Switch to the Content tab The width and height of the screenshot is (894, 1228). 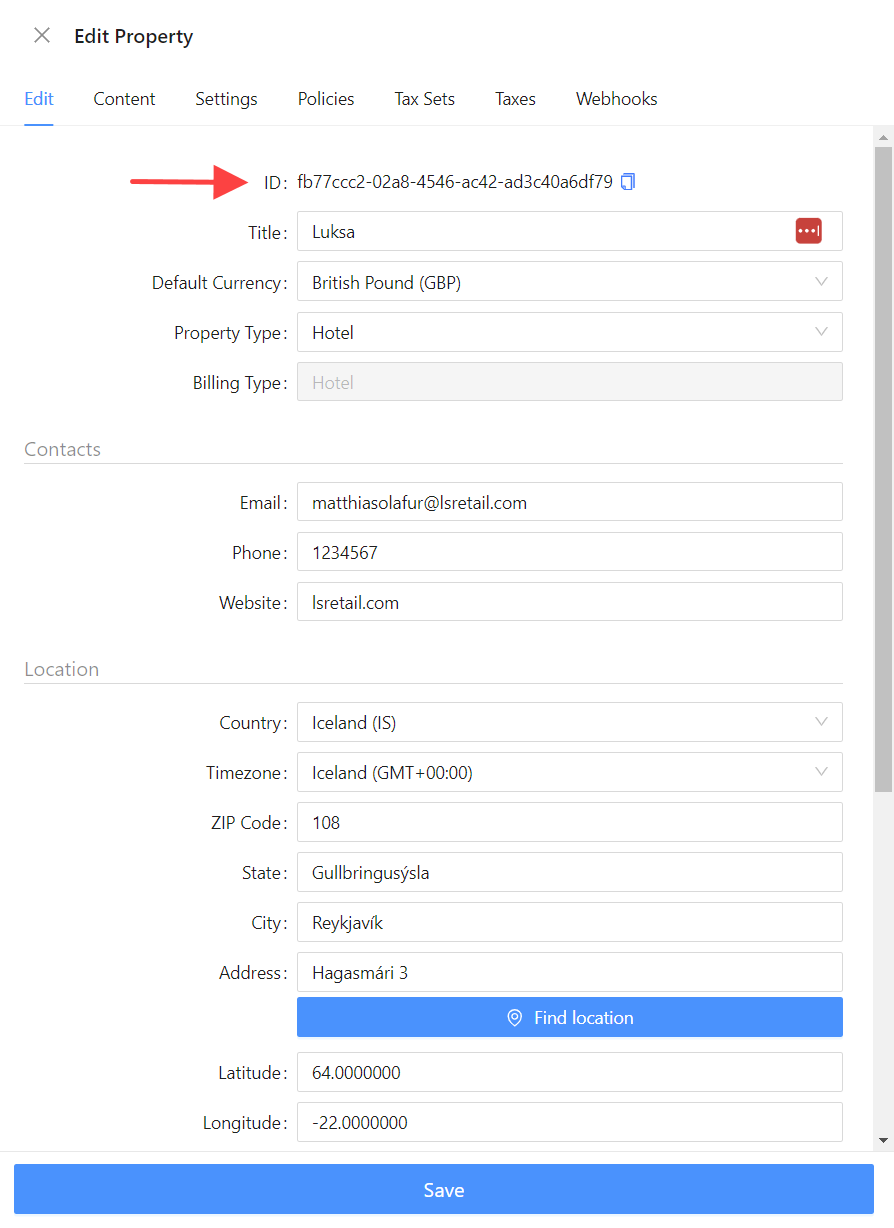point(124,99)
